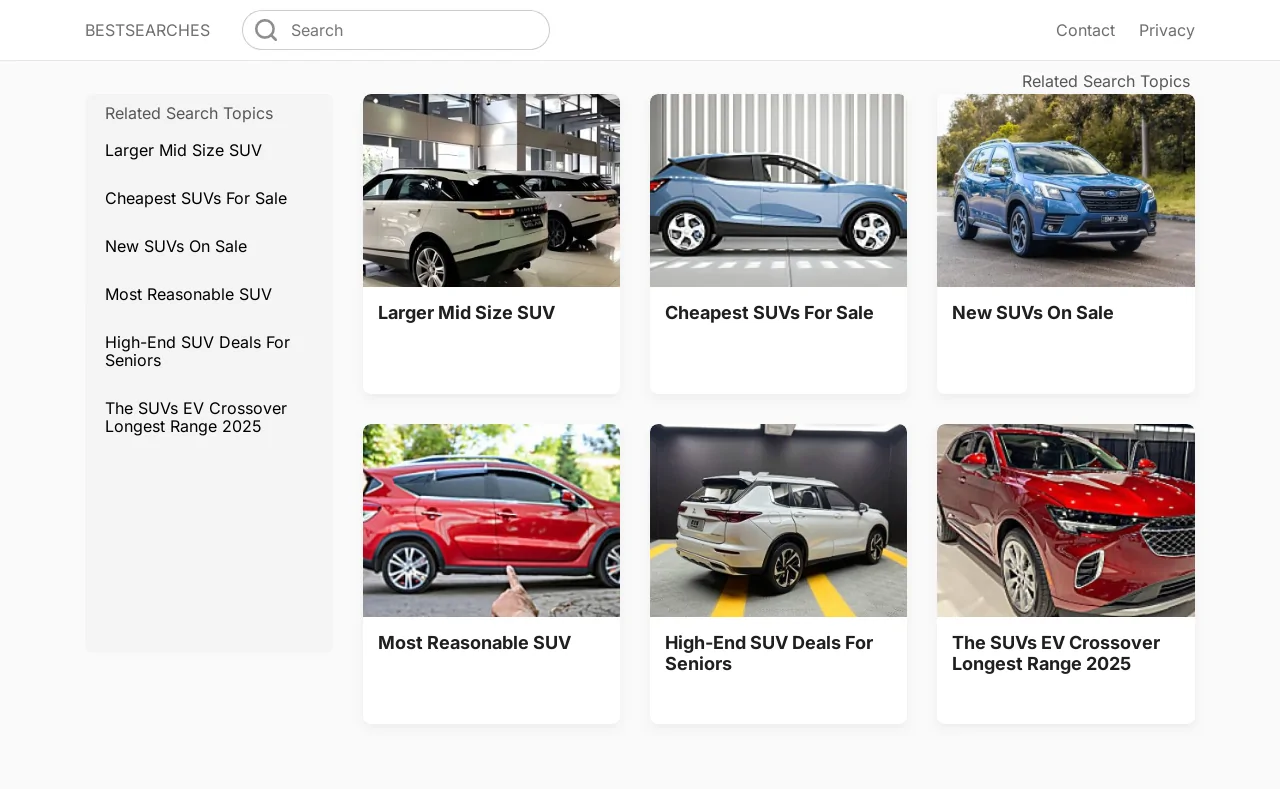Open the Contact page link
This screenshot has height=789, width=1280.
(x=1085, y=30)
